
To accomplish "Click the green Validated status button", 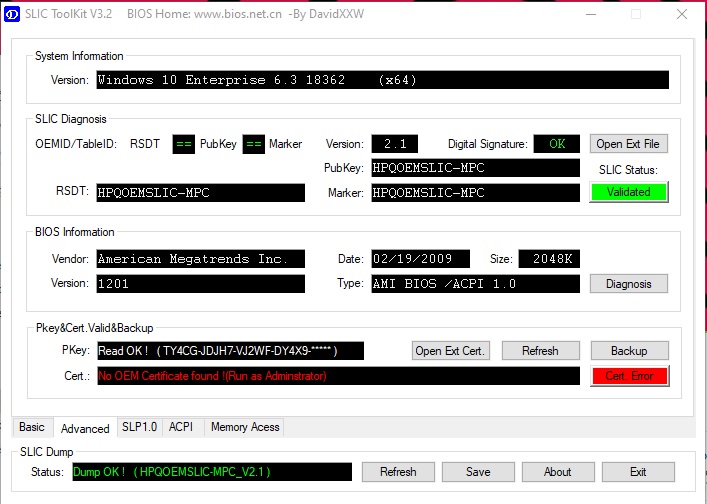I will tap(629, 192).
